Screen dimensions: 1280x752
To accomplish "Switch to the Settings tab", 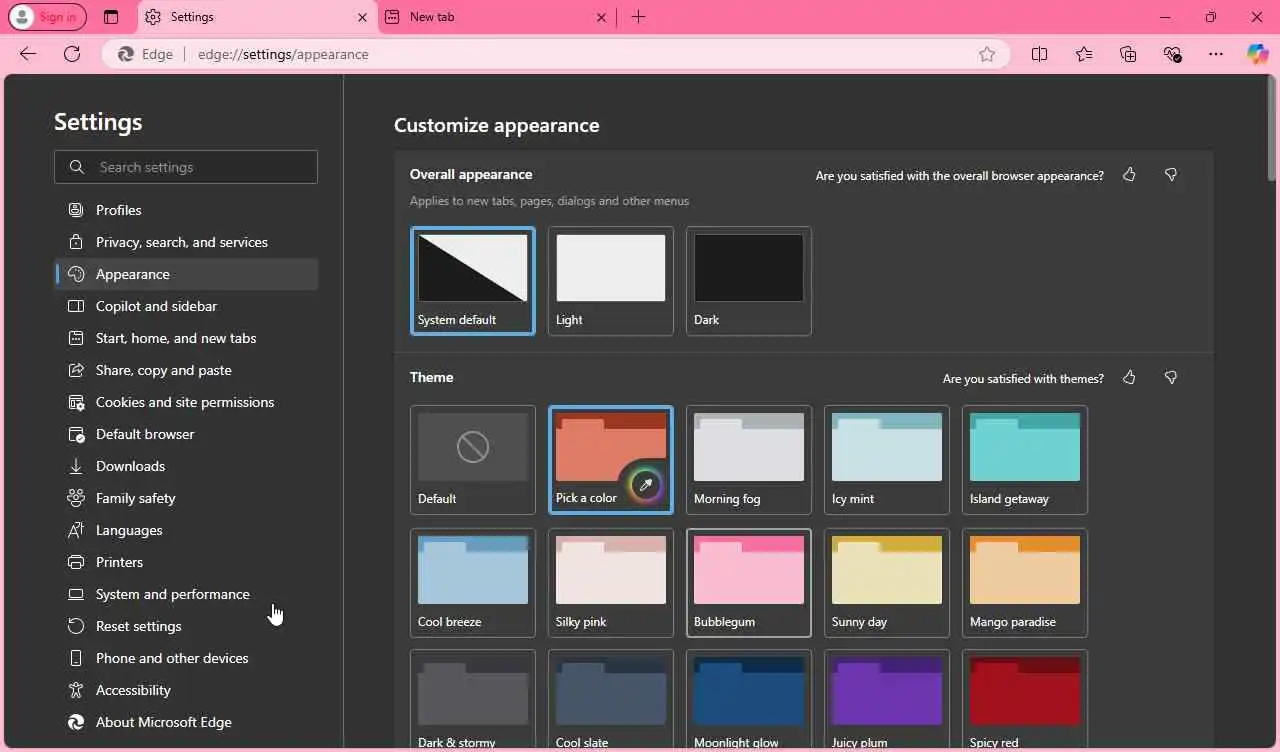I will 255,17.
